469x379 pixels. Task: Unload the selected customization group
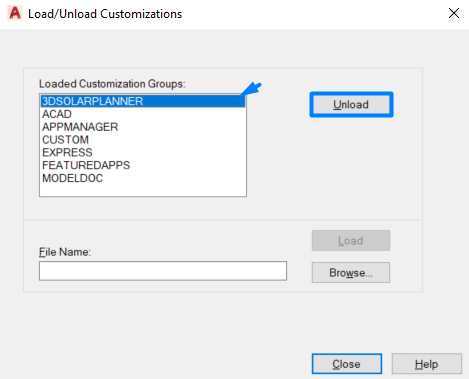click(351, 105)
